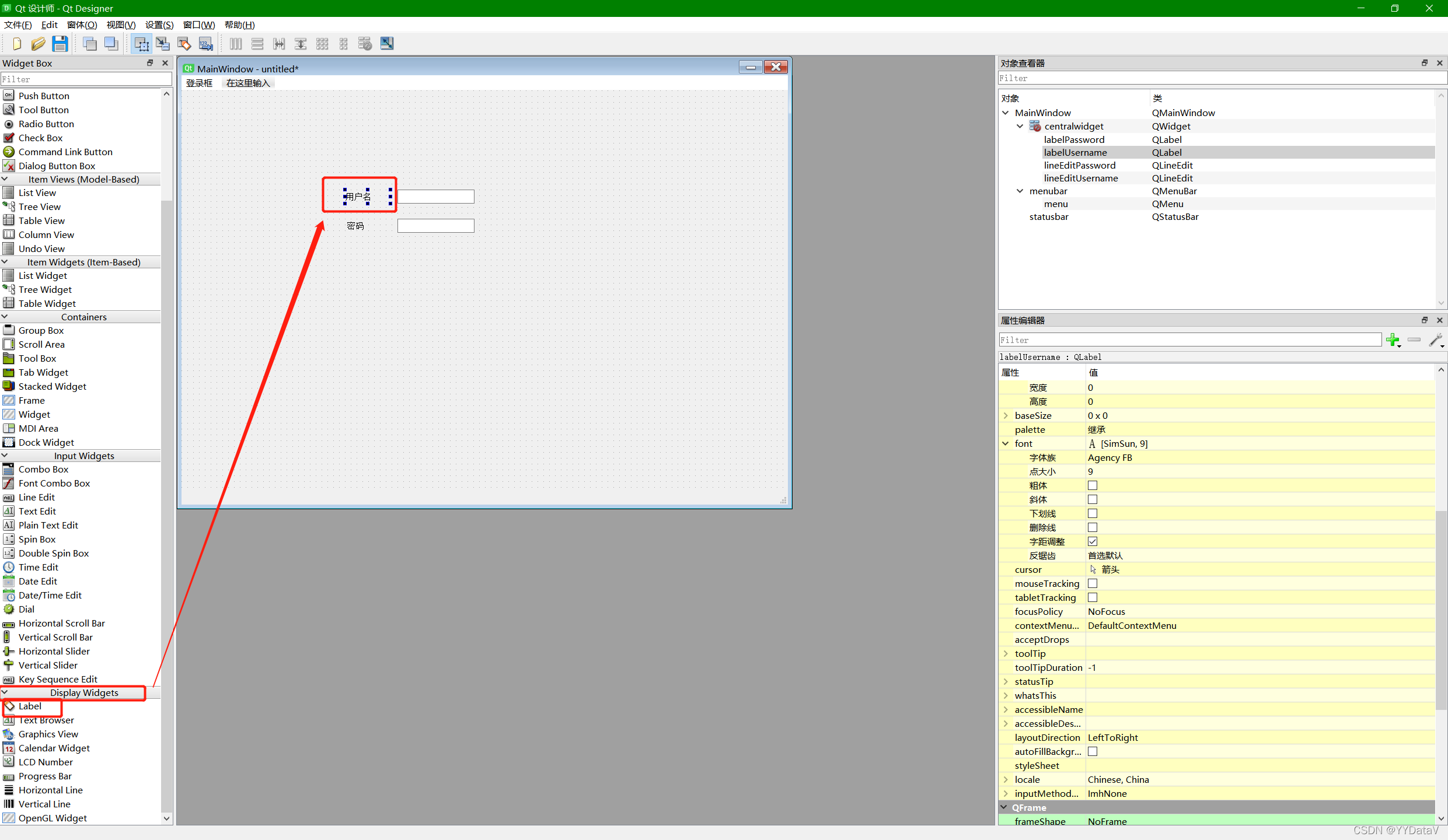
Task: Switch to Edit Signals/Slots mode icon
Action: tap(163, 44)
